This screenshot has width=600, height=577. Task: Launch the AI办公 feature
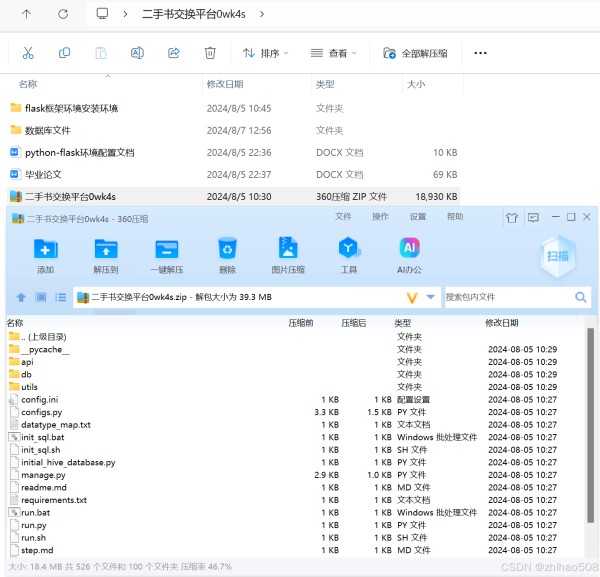pyautogui.click(x=409, y=252)
